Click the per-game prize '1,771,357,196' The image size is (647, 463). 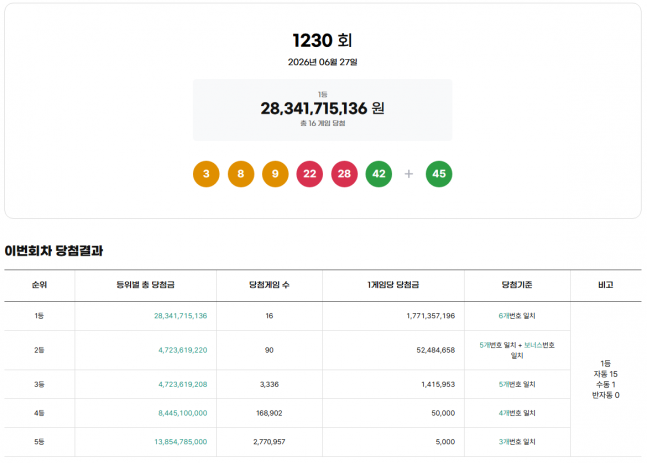coord(431,316)
